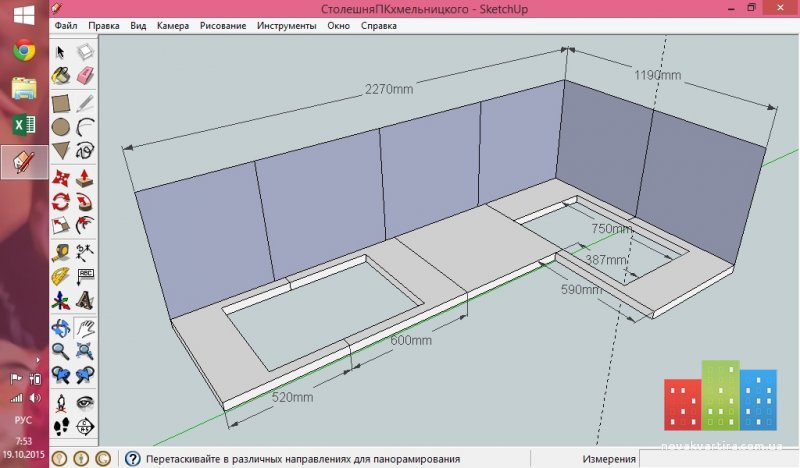Go to Next view zoom icon
The height and width of the screenshot is (468, 800).
pos(85,375)
